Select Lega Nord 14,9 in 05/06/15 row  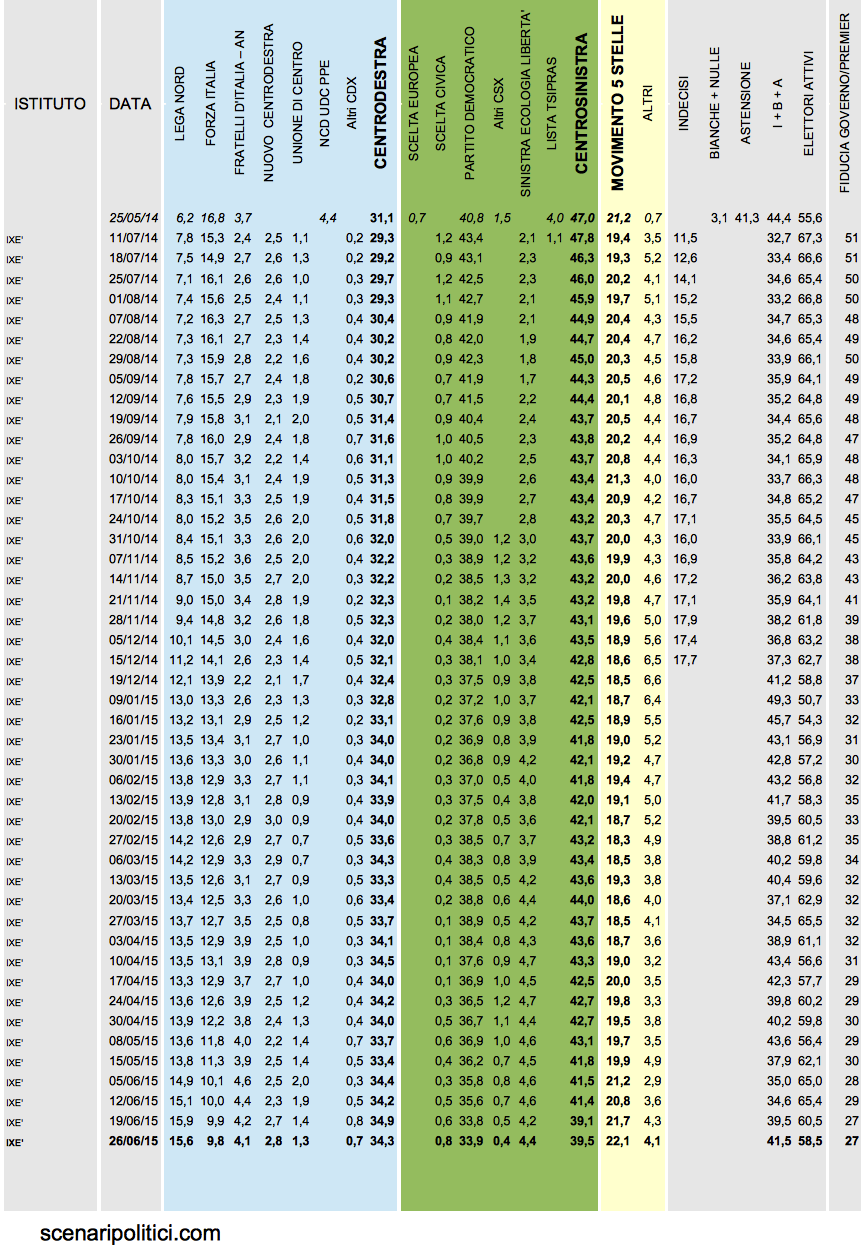pos(183,1080)
